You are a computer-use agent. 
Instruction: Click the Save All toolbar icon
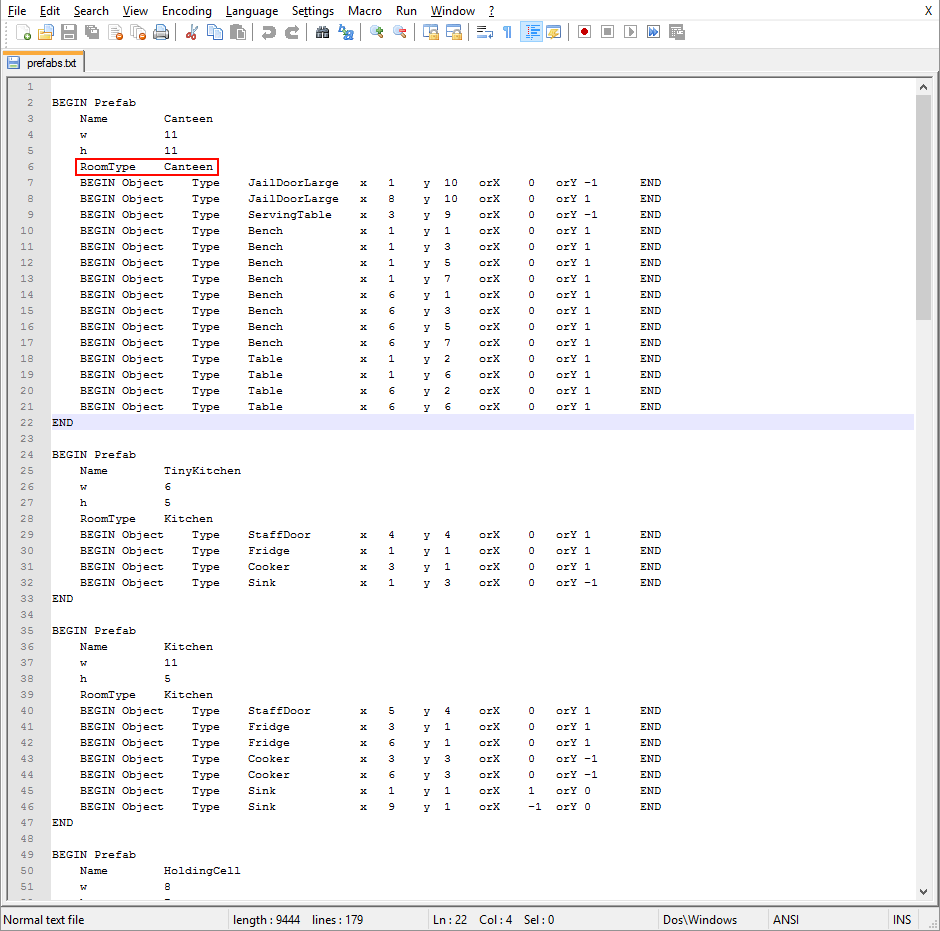(92, 32)
